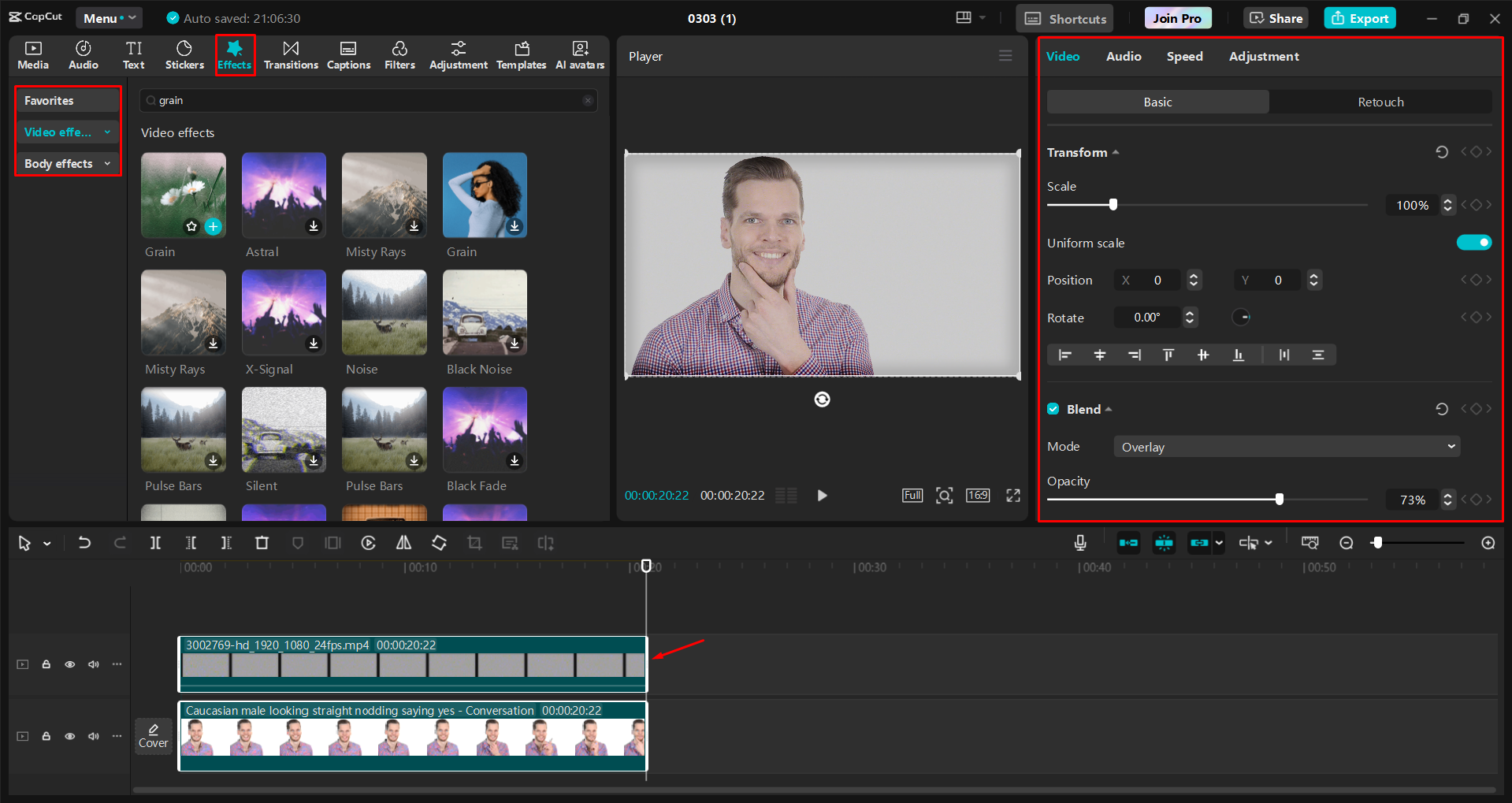The image size is (1512, 803).
Task: Collapse the Transform section
Action: [x=1115, y=152]
